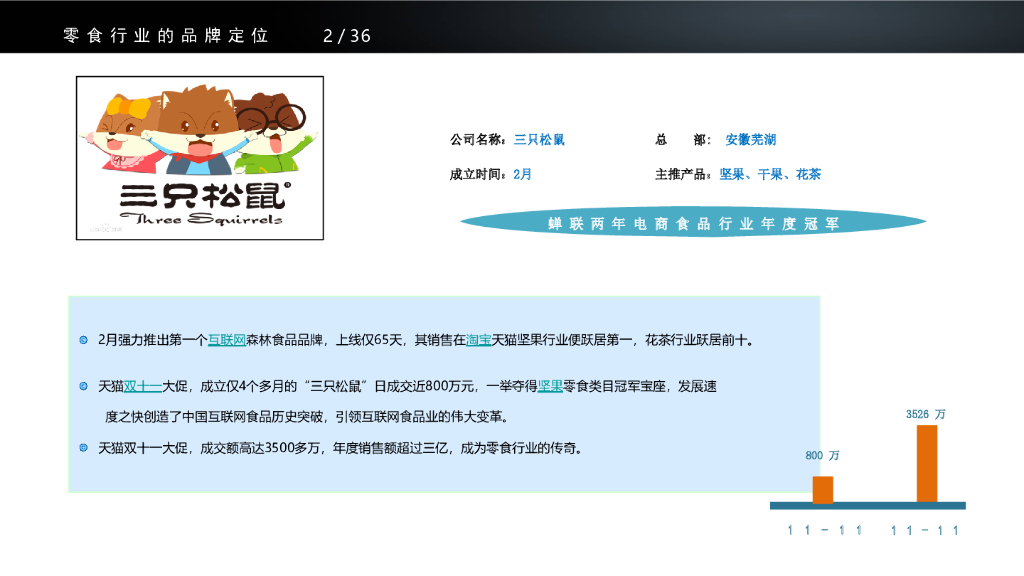Image resolution: width=1024 pixels, height=576 pixels.
Task: Click the 互联网 hyperlink in first bullet
Action: pos(227,340)
